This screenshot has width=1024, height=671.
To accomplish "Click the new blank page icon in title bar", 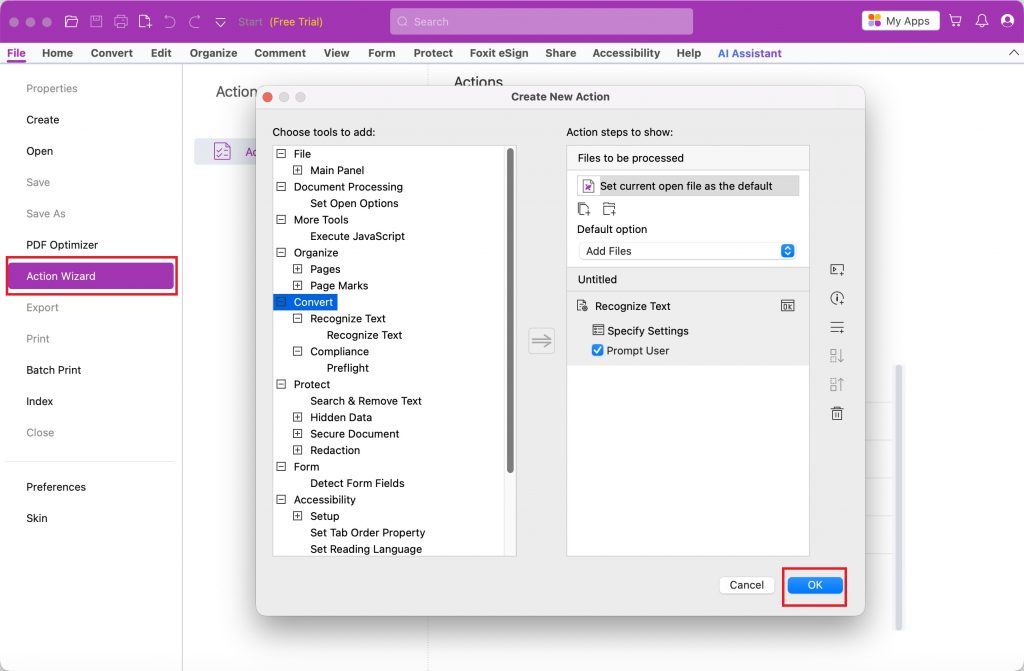I will (x=145, y=22).
